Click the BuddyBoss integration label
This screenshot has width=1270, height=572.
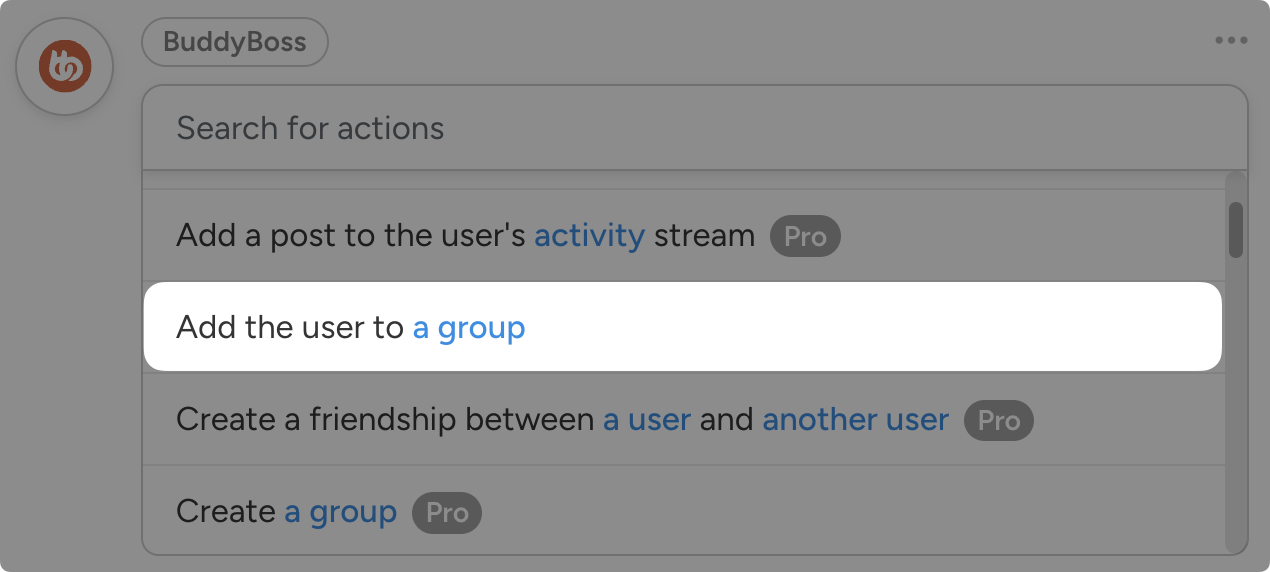[234, 43]
